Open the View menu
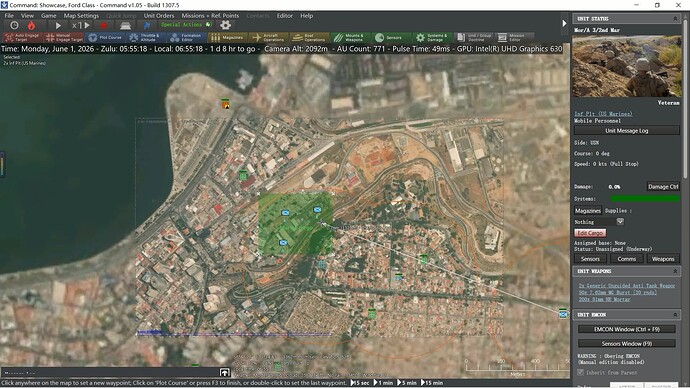Viewport: 690px width, 388px height. 27,15
